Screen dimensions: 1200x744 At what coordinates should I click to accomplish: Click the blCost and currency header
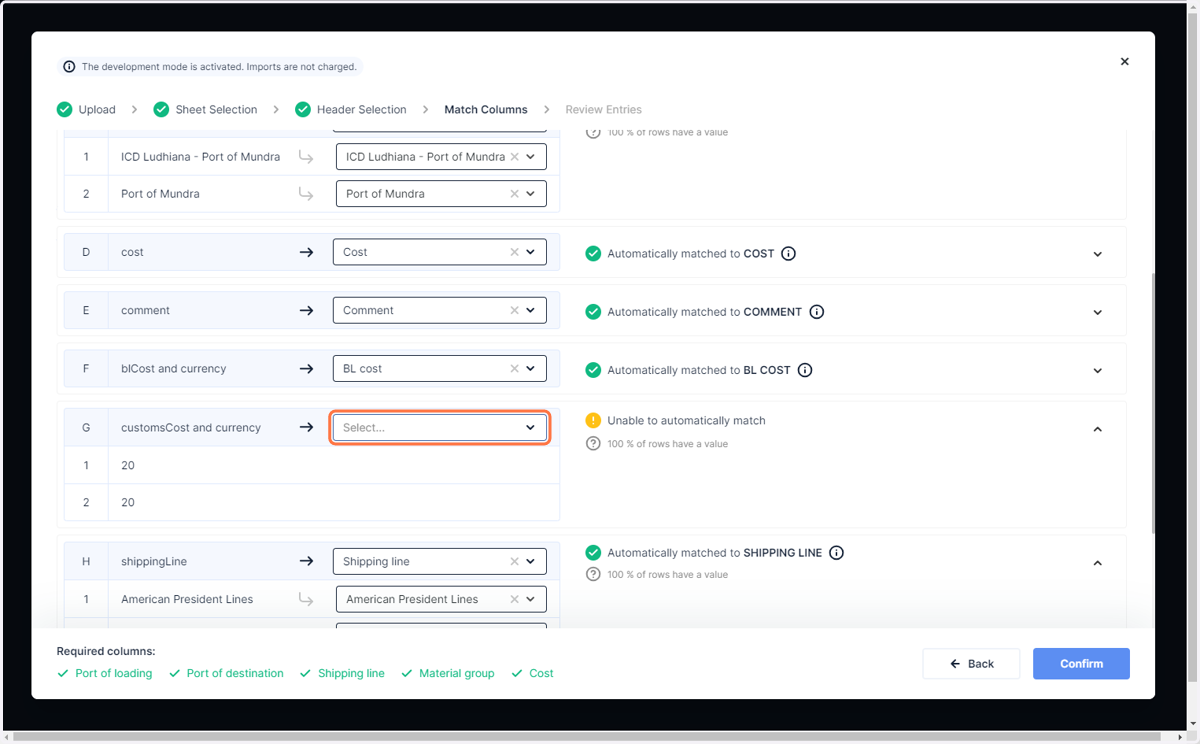click(174, 369)
